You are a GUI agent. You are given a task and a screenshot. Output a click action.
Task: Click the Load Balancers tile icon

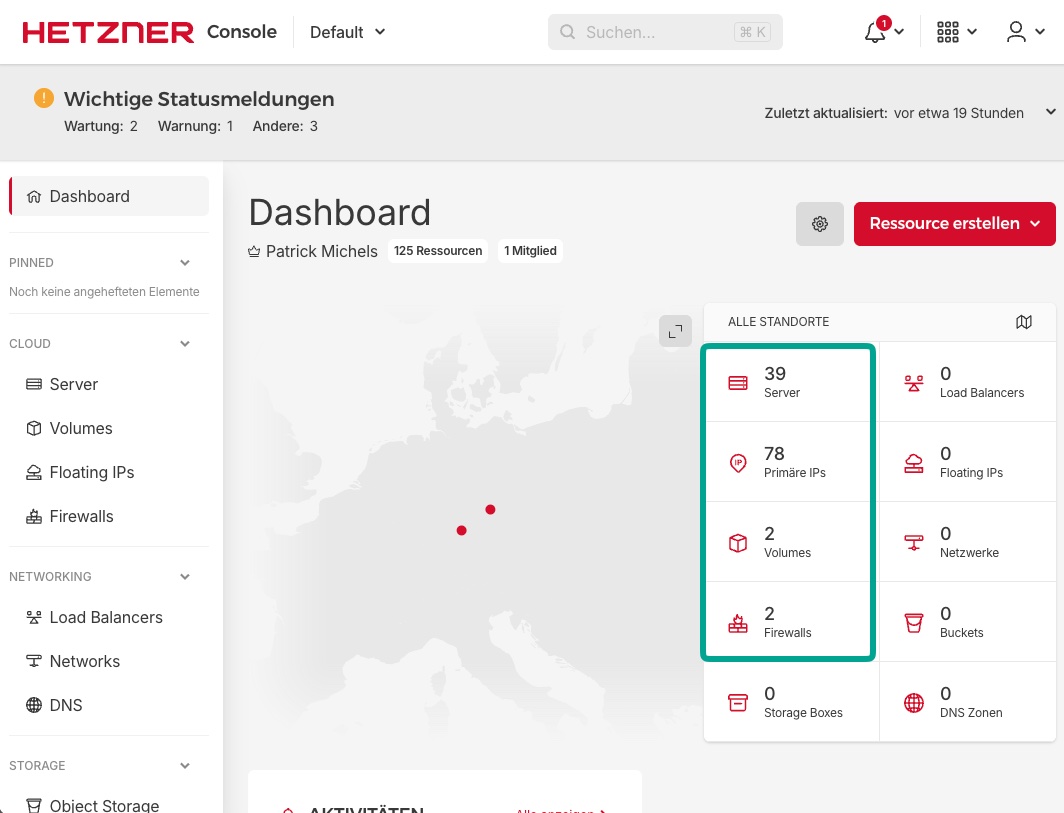click(913, 383)
